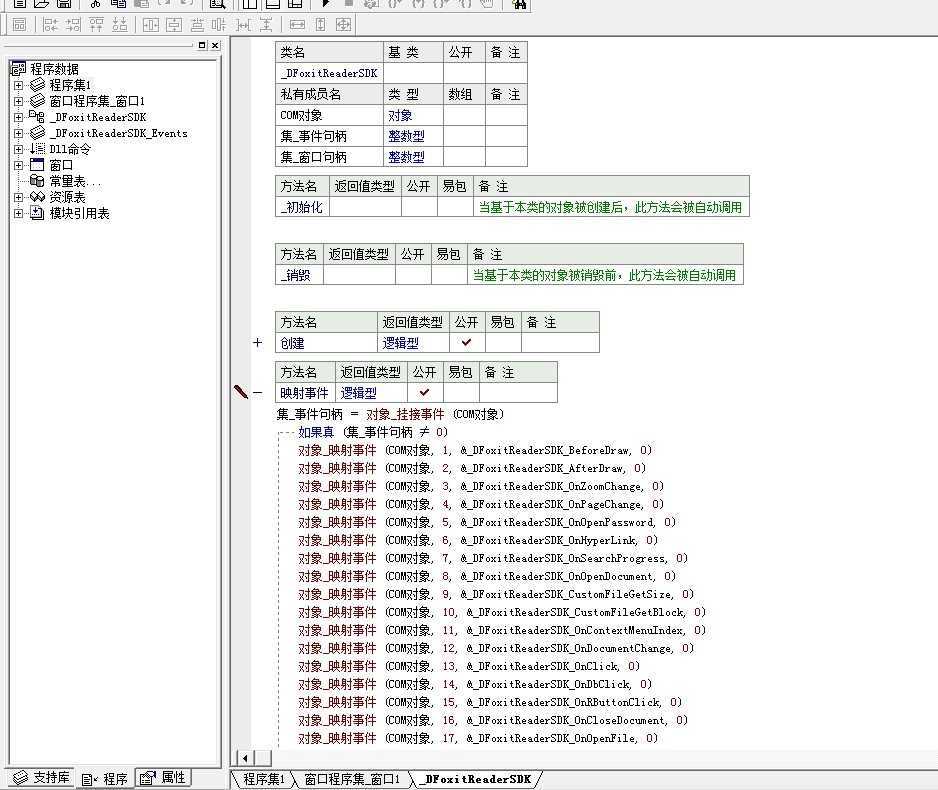Expand the Dll命令 tree node
The height and width of the screenshot is (790, 938).
pos(18,150)
